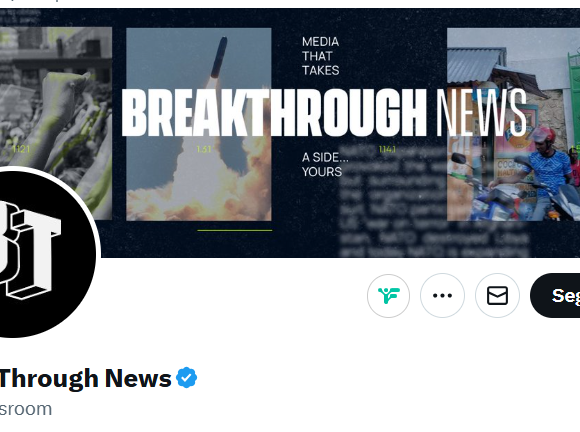
Task: Click the bold 'BREAKTHROUGH' word in the banner
Action: point(273,113)
